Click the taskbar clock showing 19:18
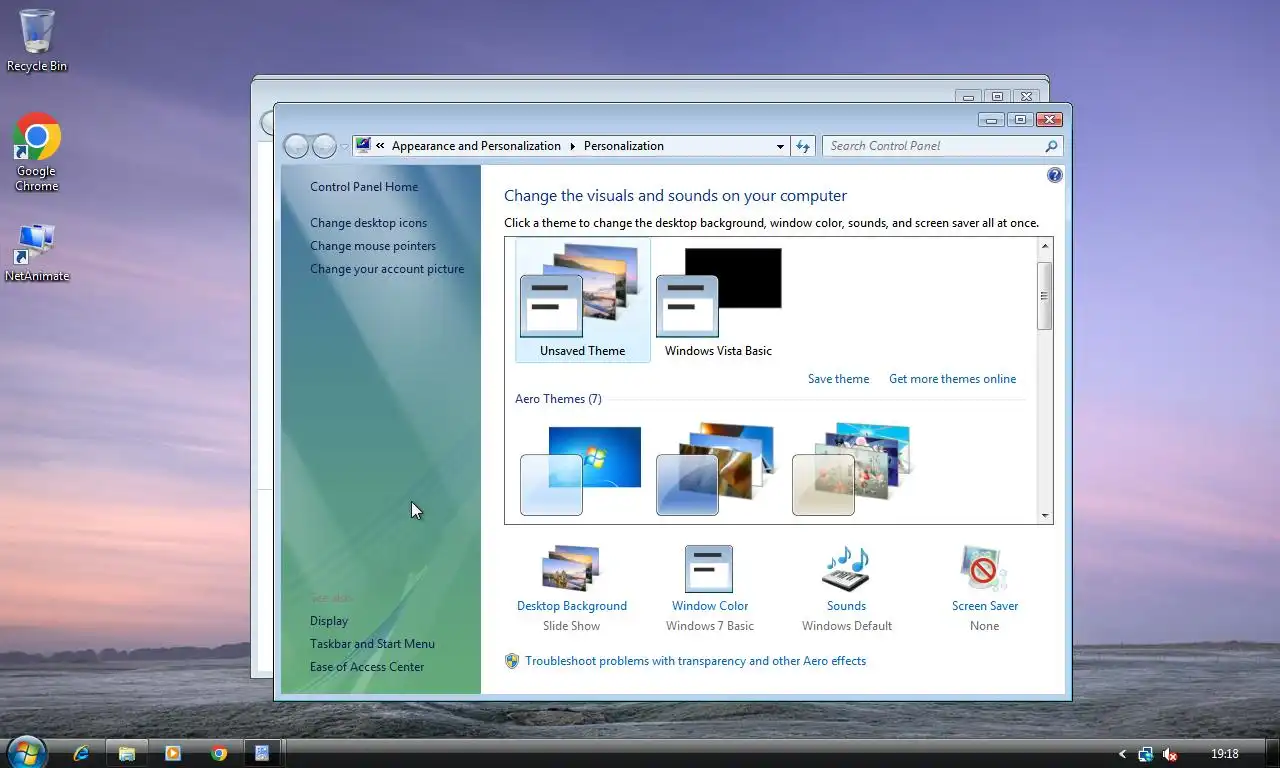Viewport: 1280px width, 768px height. (x=1224, y=754)
